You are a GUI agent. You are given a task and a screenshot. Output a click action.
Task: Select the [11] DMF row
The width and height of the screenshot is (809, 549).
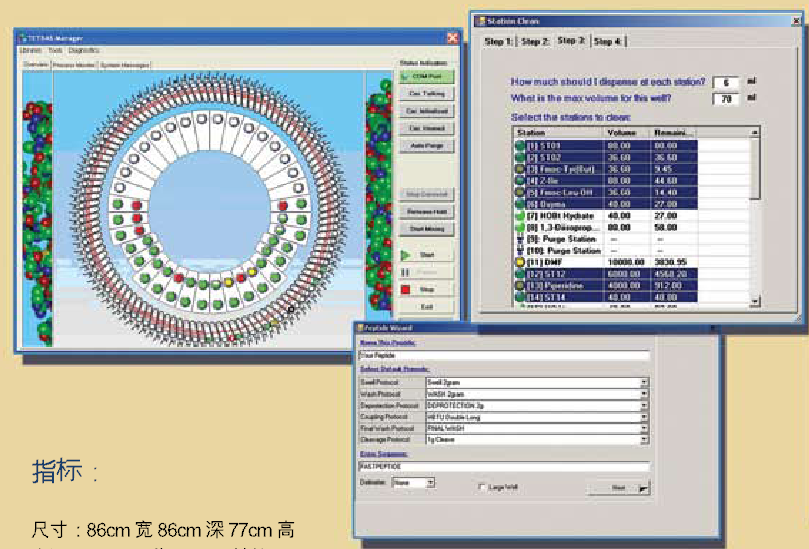click(606, 263)
